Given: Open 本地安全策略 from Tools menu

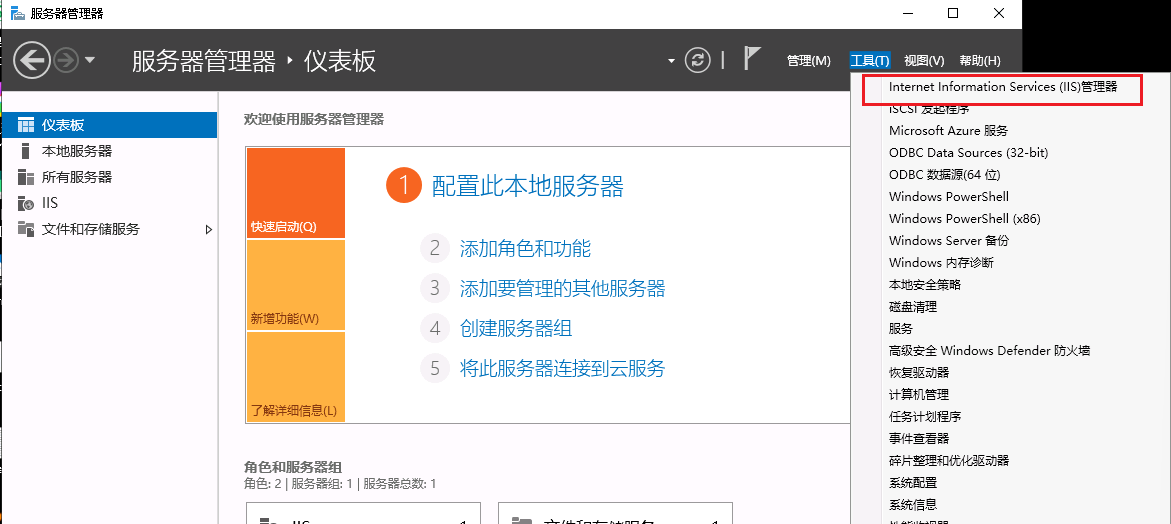Looking at the screenshot, I should [x=925, y=284].
